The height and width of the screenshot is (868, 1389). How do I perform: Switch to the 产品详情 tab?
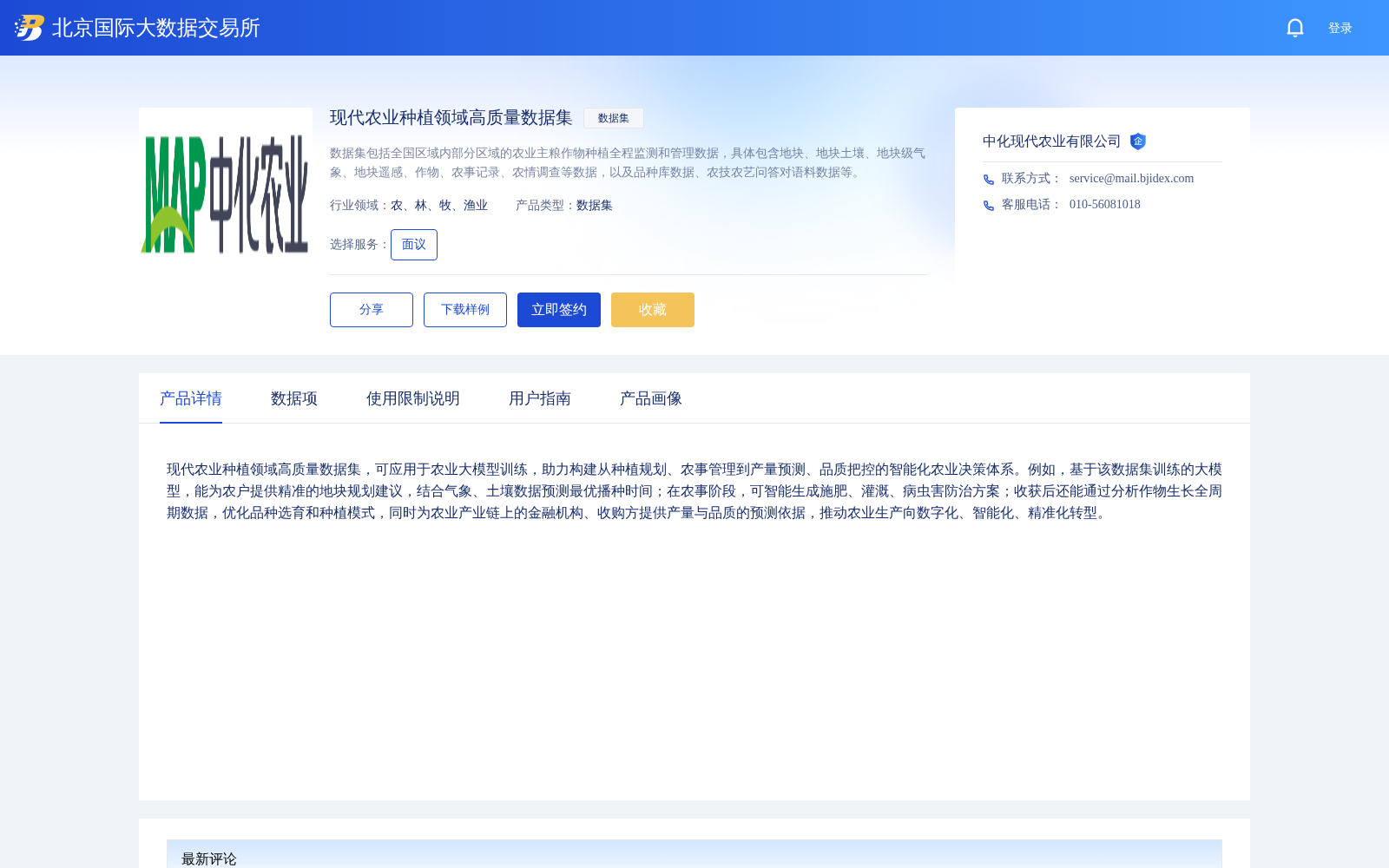[x=191, y=398]
